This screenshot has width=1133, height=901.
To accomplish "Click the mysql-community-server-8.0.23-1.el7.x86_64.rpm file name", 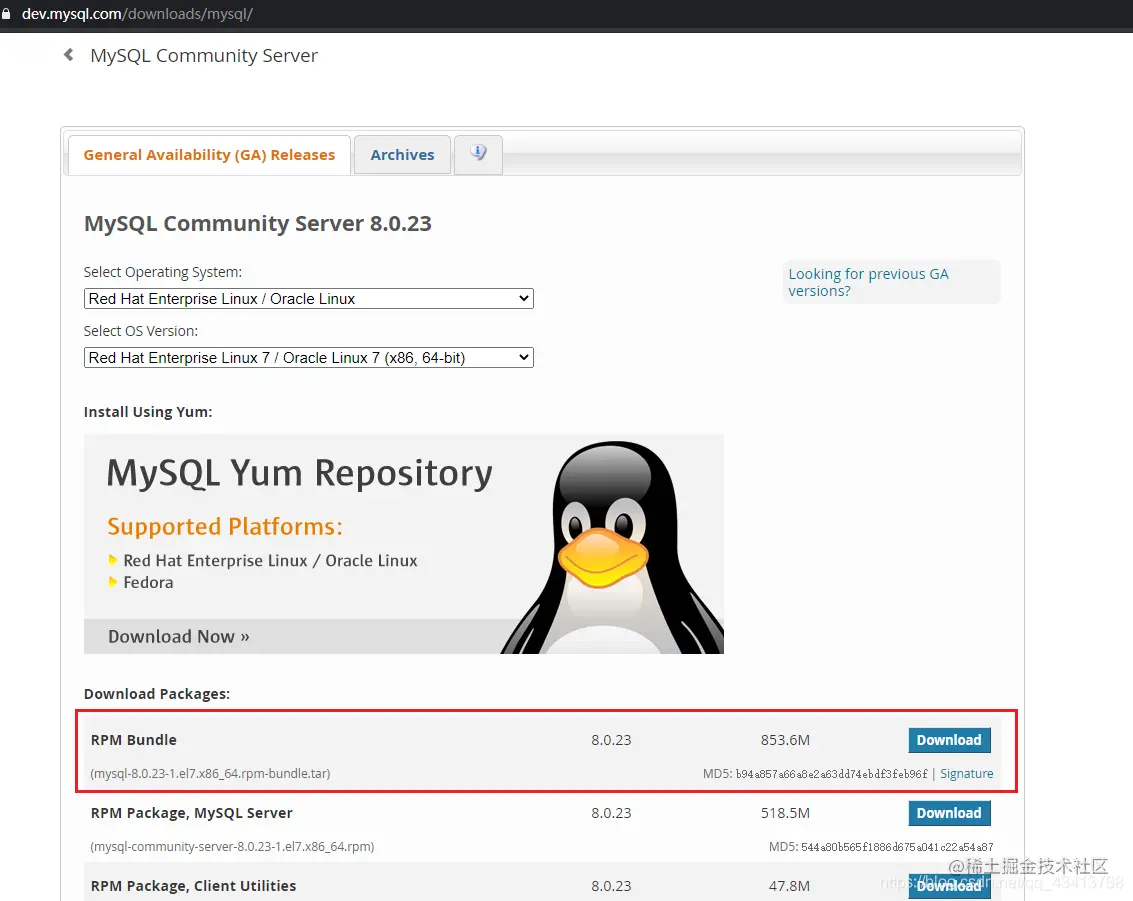I will pyautogui.click(x=232, y=846).
